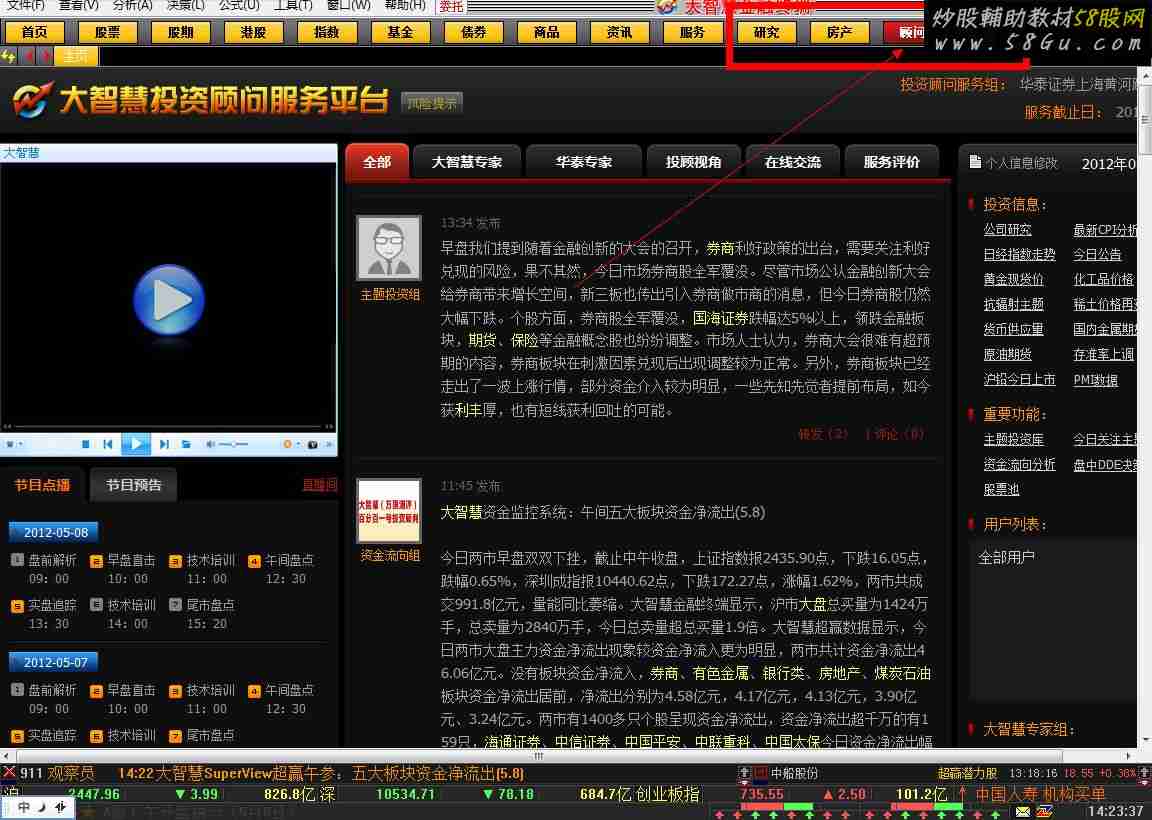The image size is (1152, 820).
Task: Switch to the 节目预告 tab
Action: 133,485
